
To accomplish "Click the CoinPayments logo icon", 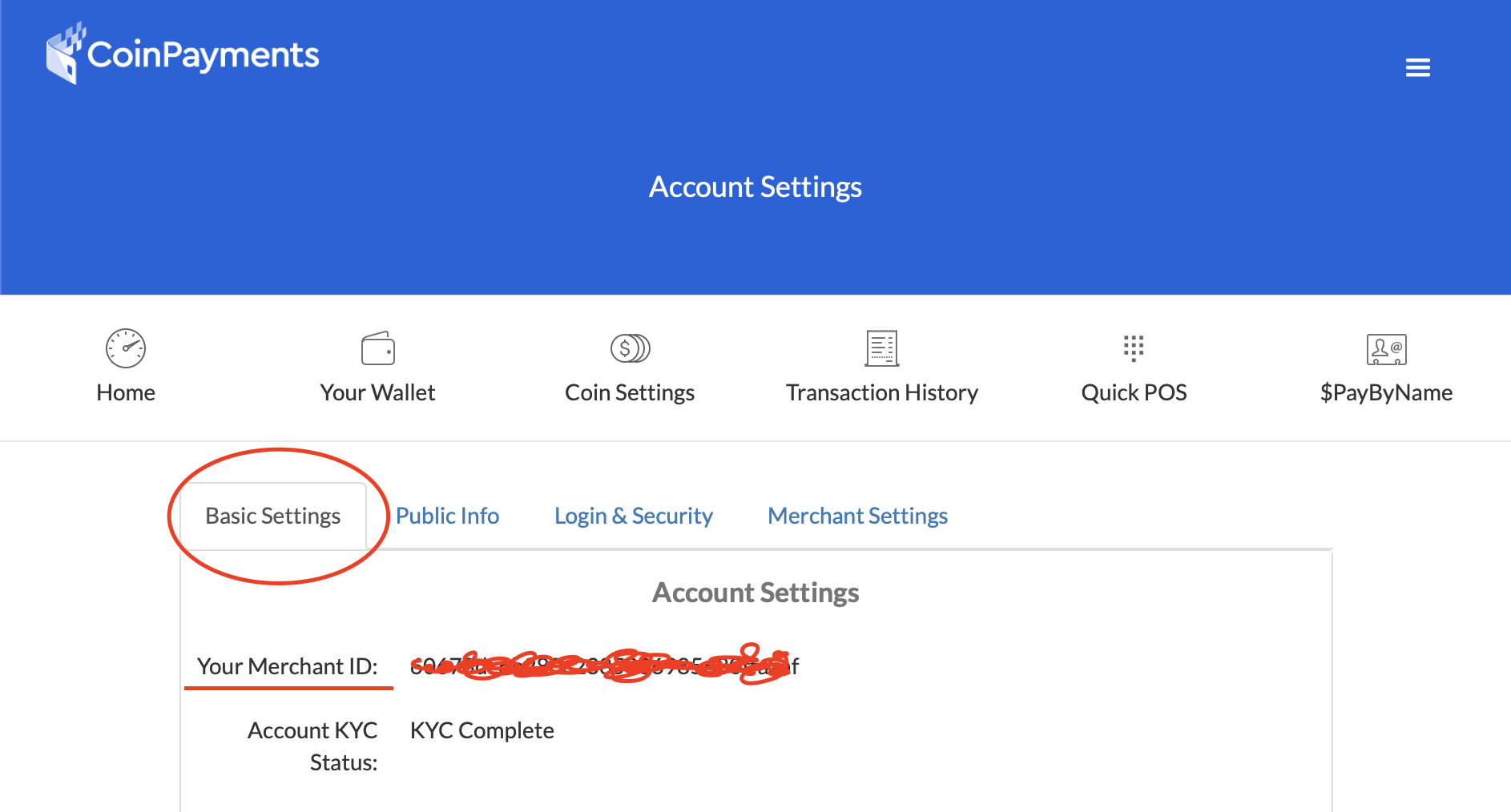I will 65,54.
